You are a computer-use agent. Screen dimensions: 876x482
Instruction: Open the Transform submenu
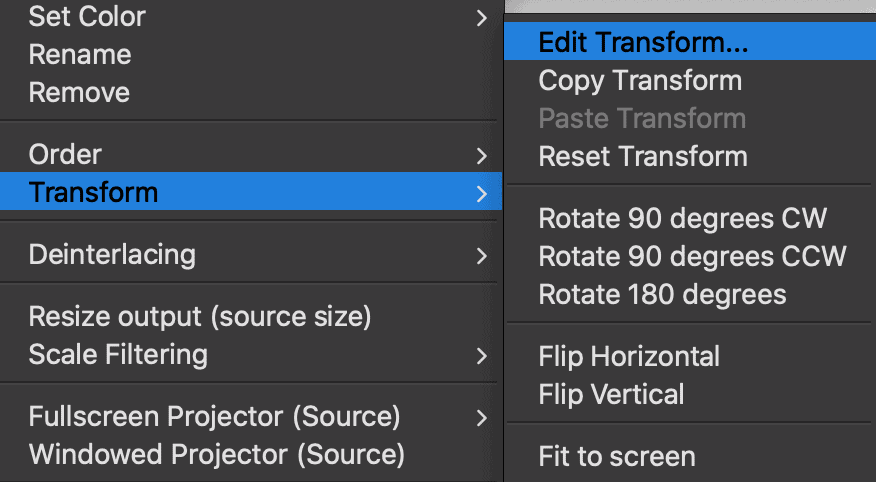pos(94,192)
